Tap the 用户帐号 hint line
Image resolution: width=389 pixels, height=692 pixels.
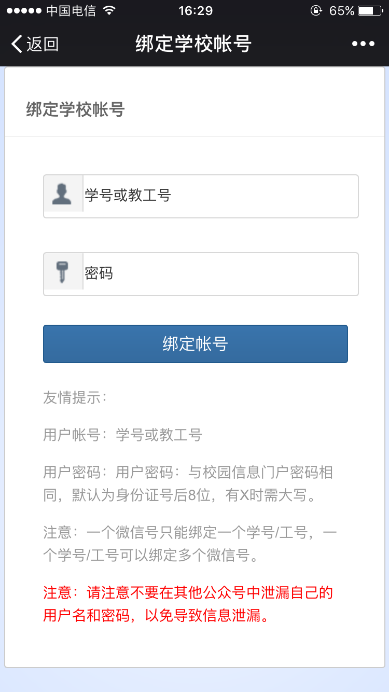pyautogui.click(x=123, y=435)
